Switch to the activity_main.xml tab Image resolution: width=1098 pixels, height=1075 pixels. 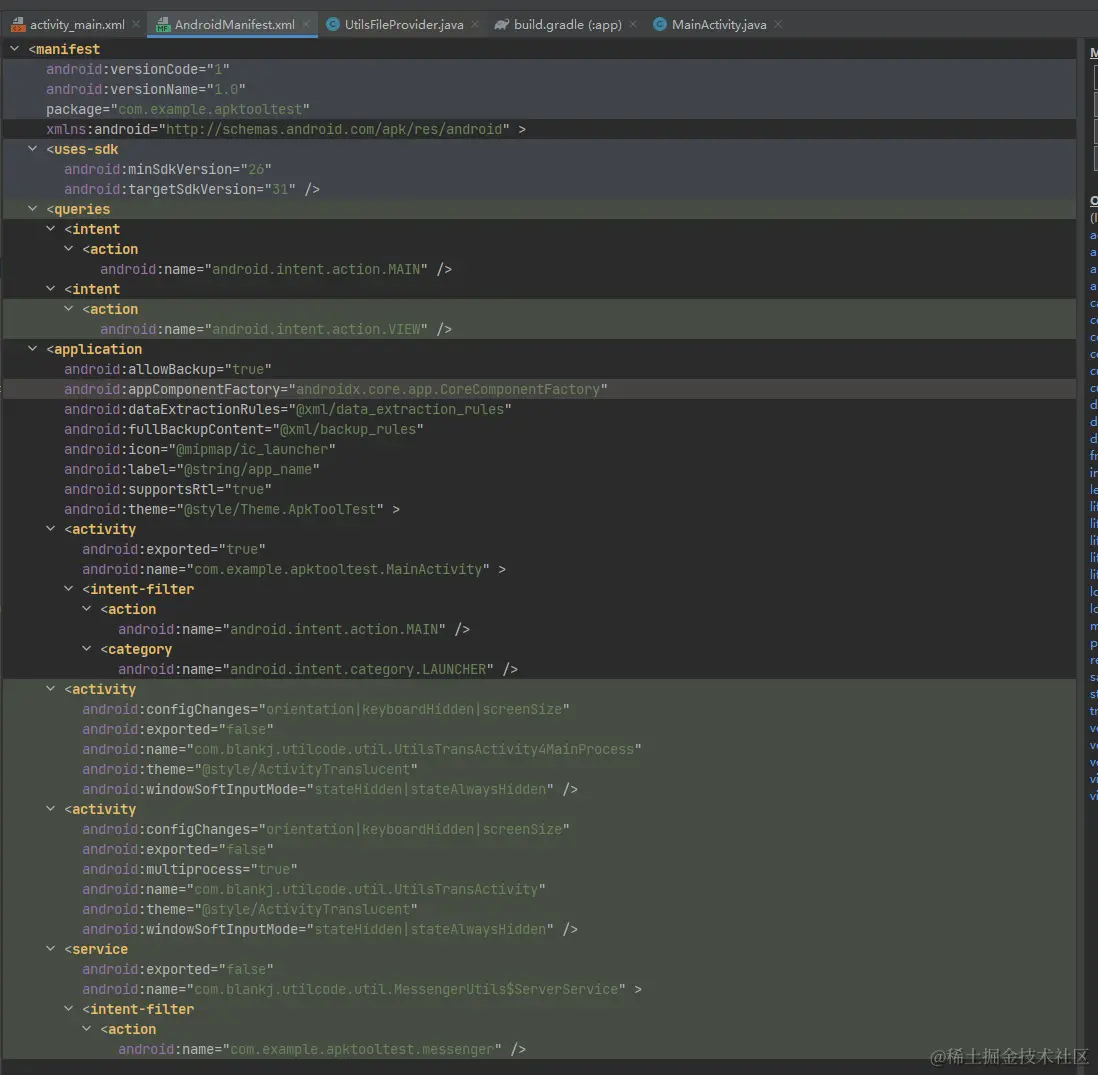pos(76,25)
